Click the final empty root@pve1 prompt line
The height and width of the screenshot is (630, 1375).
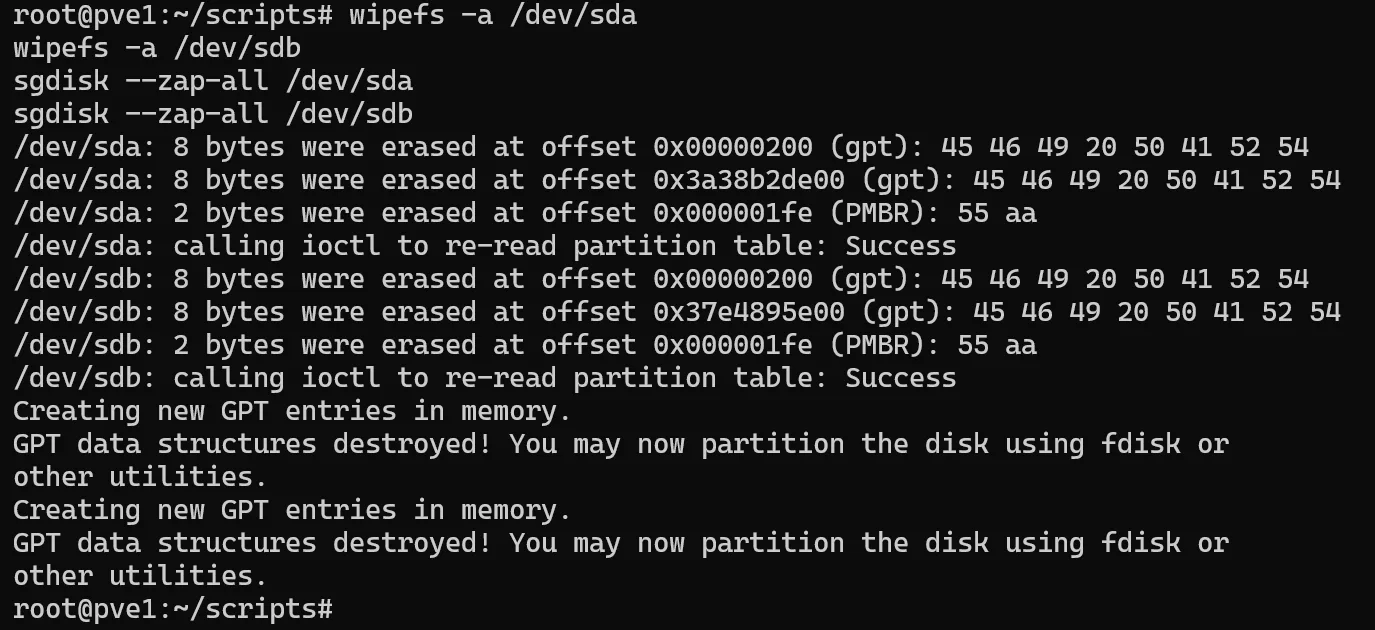point(172,608)
